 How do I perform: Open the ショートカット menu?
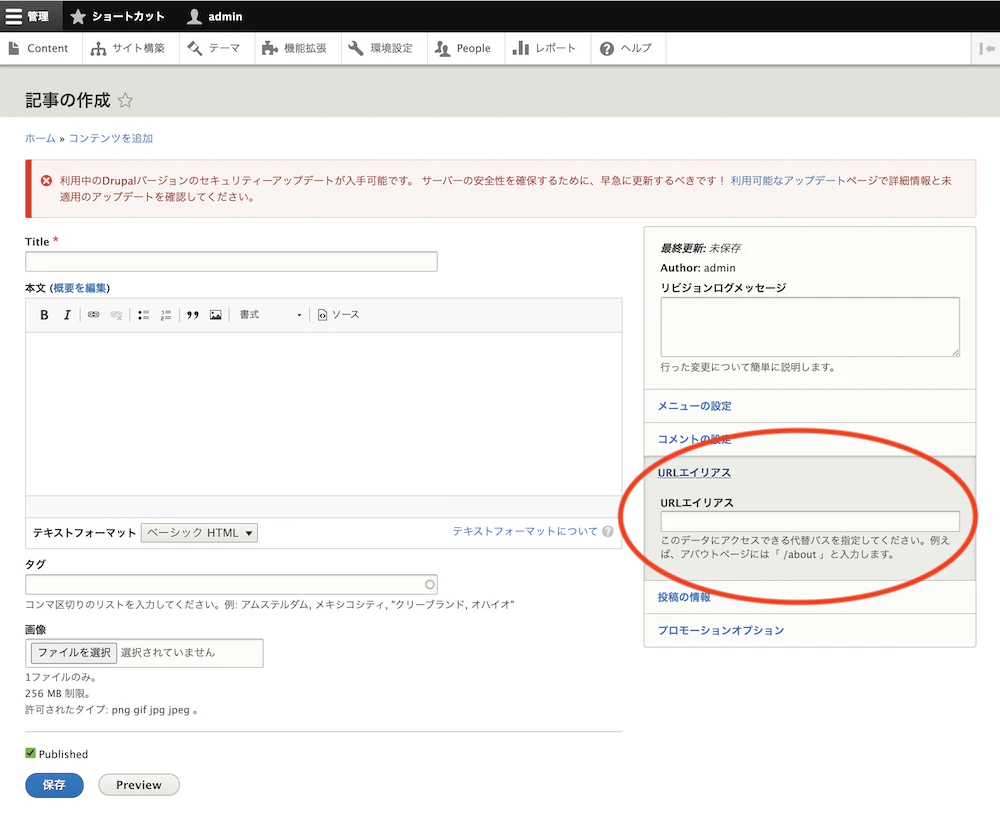click(117, 16)
